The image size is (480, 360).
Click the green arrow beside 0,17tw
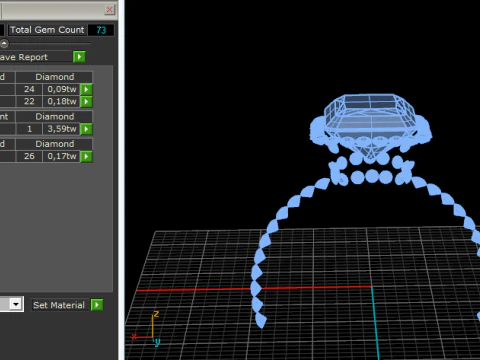pyautogui.click(x=86, y=156)
